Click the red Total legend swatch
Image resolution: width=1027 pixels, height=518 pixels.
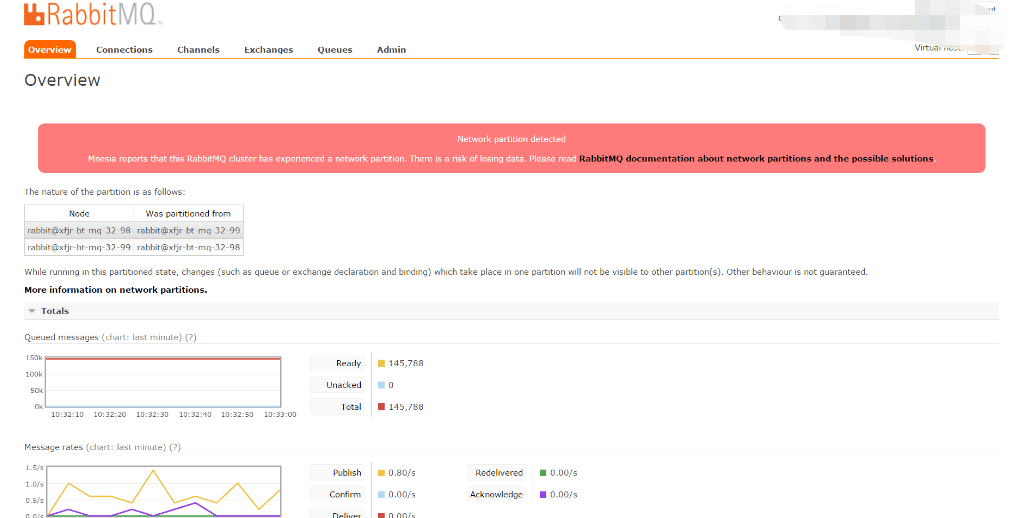[x=381, y=407]
